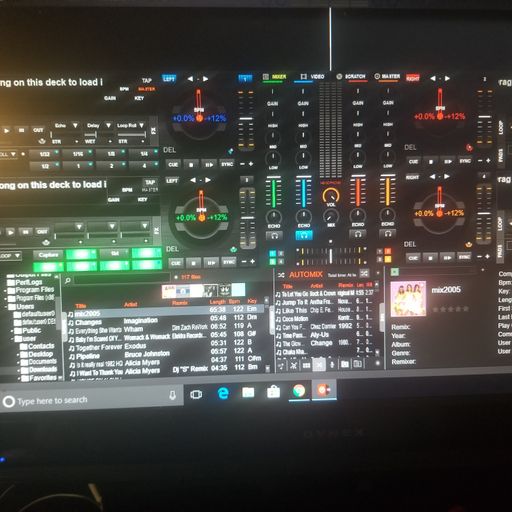Expand the Program Files folder
512x512 pixels.
click(x=6, y=290)
